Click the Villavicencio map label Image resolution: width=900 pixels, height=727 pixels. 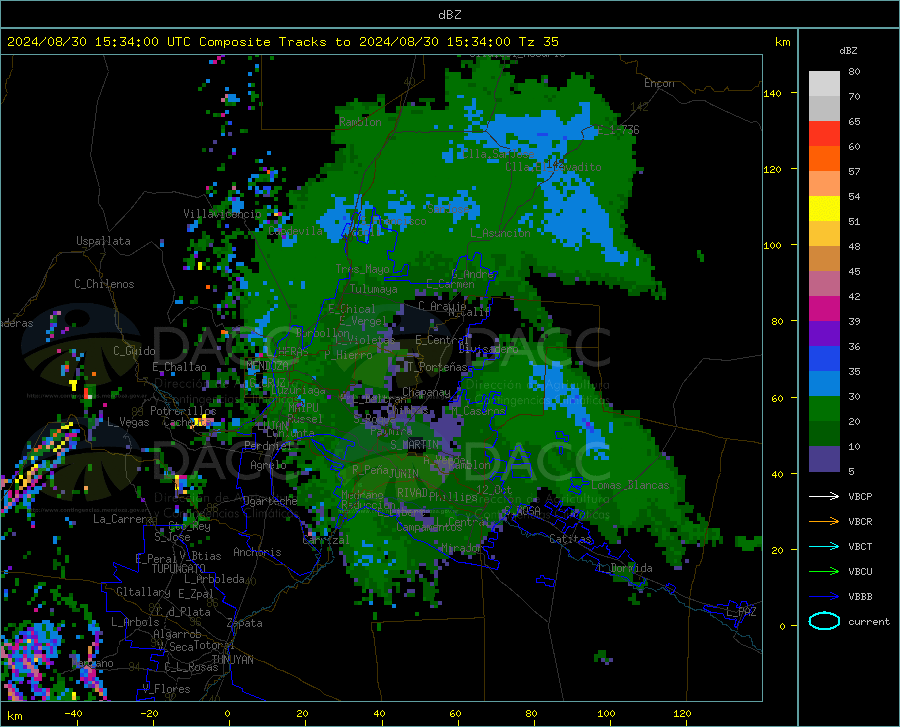coord(222,214)
